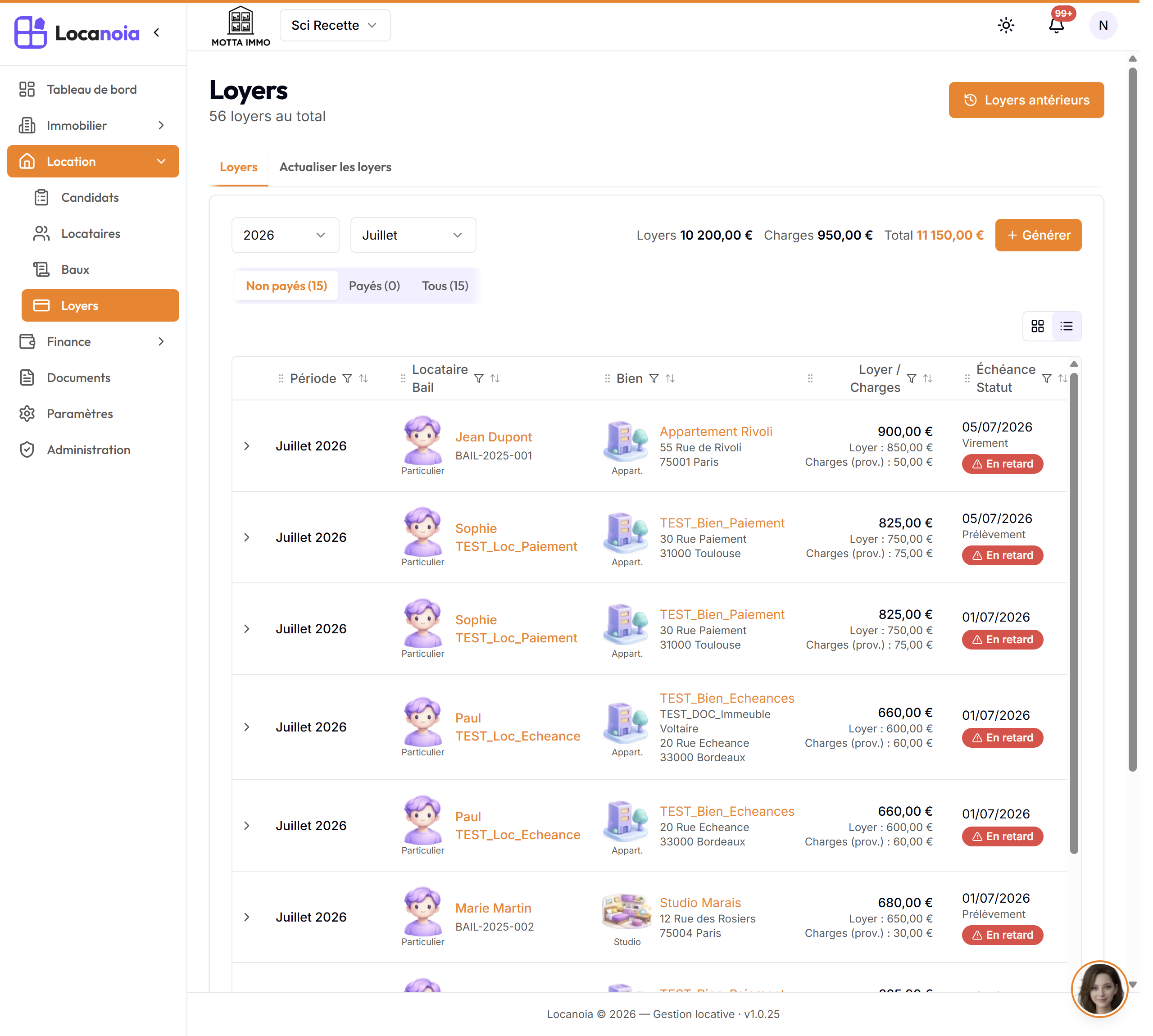The image size is (1153, 1036).
Task: Click the Locanoia logo
Action: (x=77, y=32)
